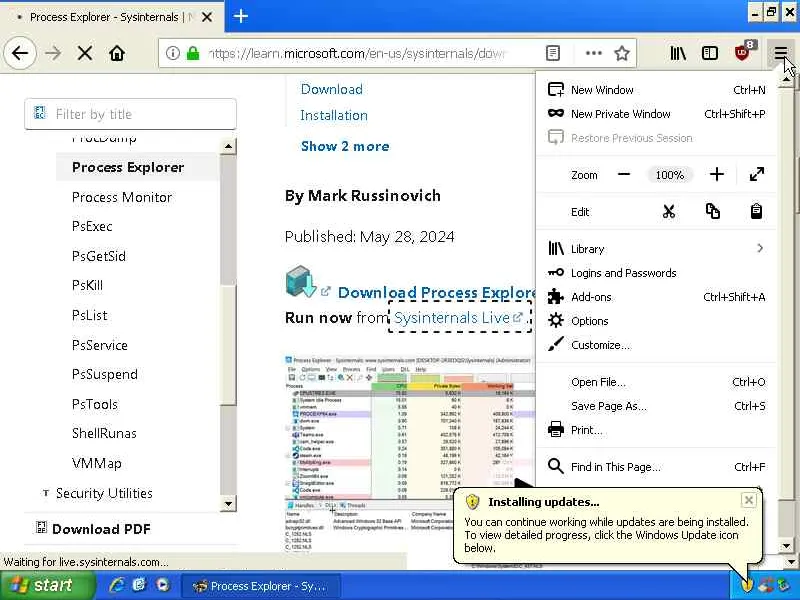Close the Installing updates balloon
Screen dimensions: 800x600
coord(748,500)
